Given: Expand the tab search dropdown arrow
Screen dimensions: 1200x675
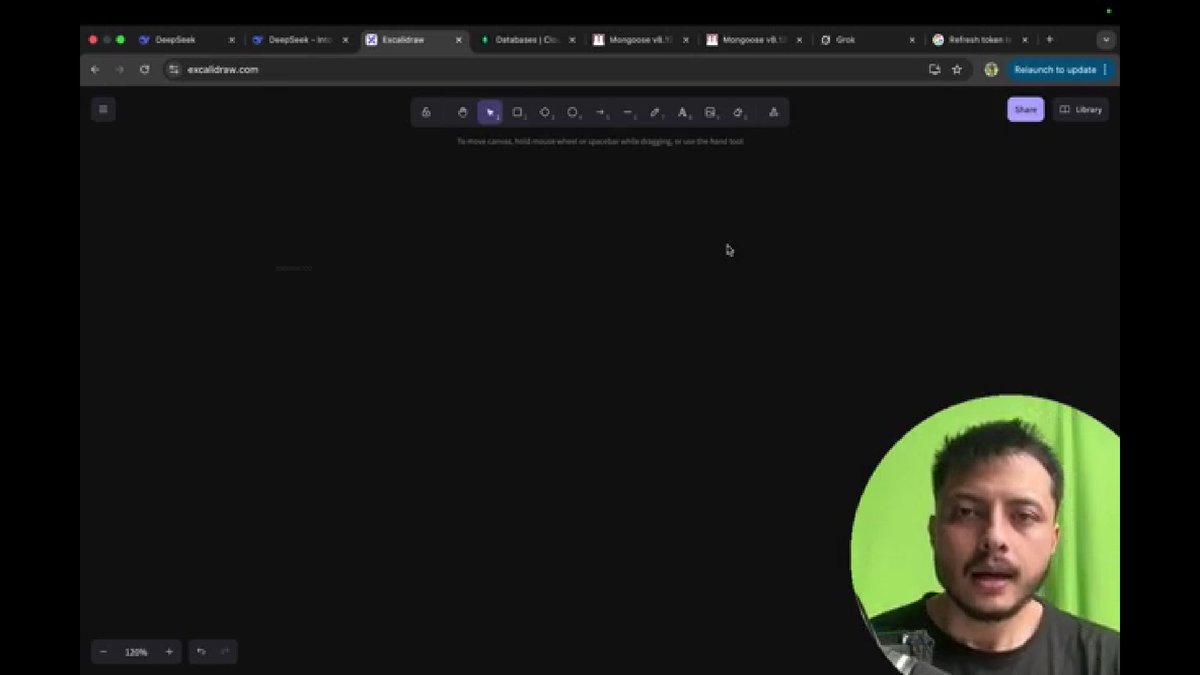Looking at the screenshot, I should 1105,40.
